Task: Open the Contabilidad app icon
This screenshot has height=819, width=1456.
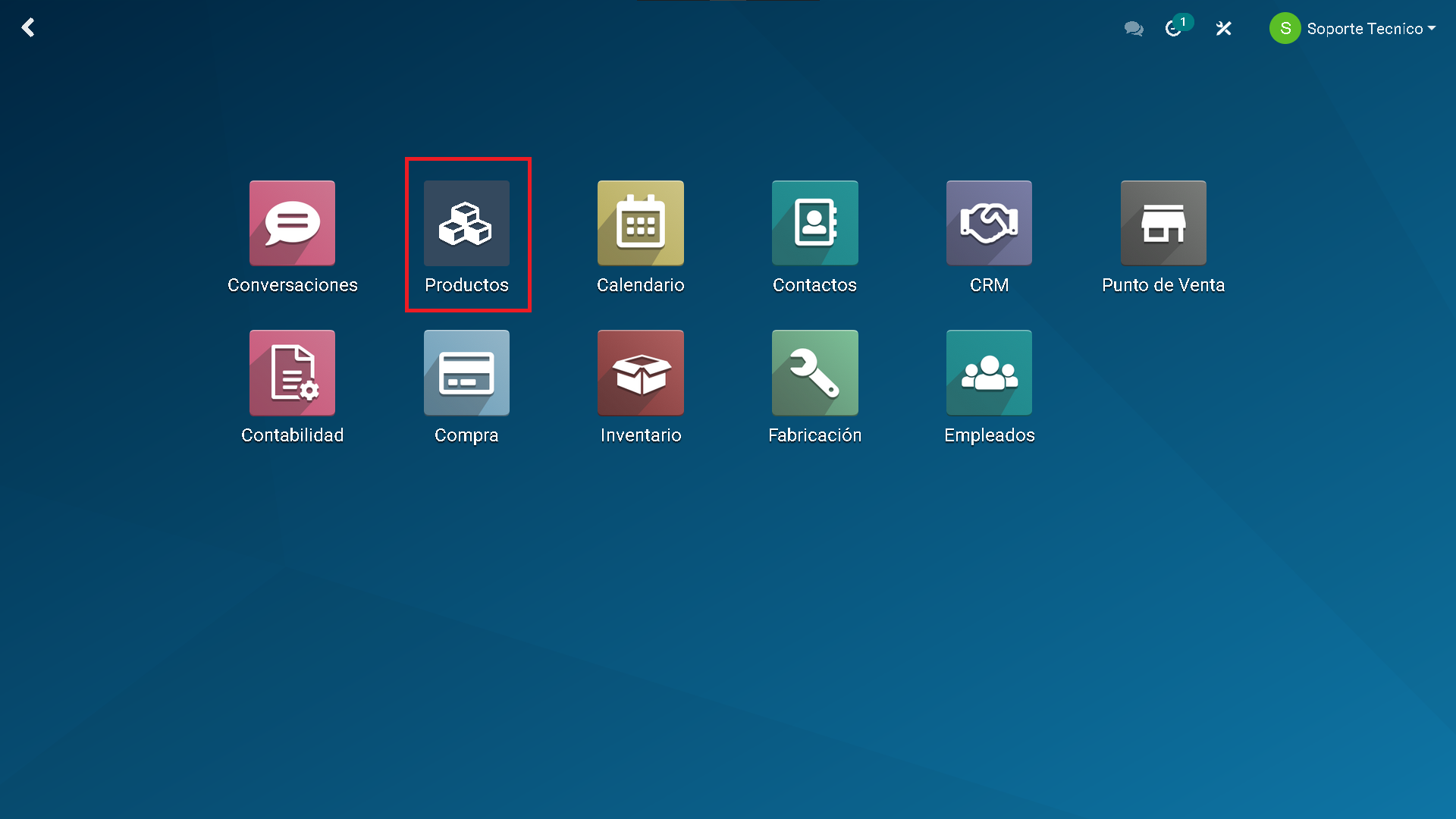Action: (292, 372)
